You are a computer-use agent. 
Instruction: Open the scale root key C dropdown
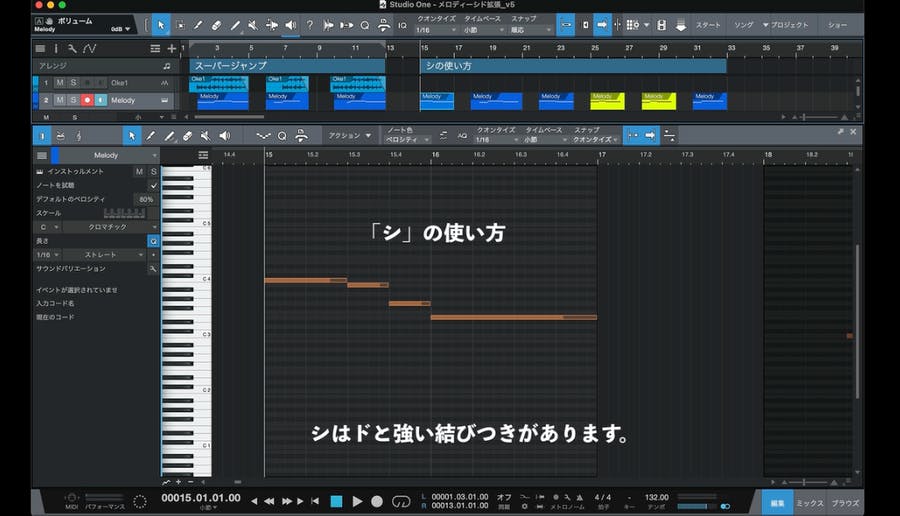pos(48,227)
